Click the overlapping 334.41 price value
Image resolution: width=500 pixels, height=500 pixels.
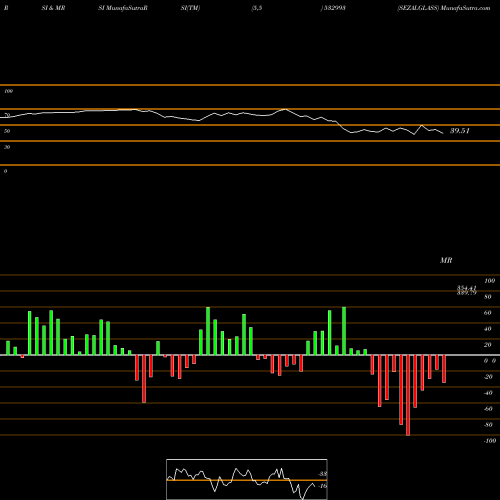(x=467, y=288)
